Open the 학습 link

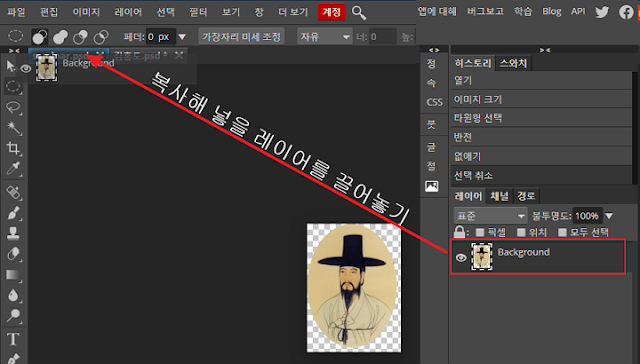pos(522,11)
